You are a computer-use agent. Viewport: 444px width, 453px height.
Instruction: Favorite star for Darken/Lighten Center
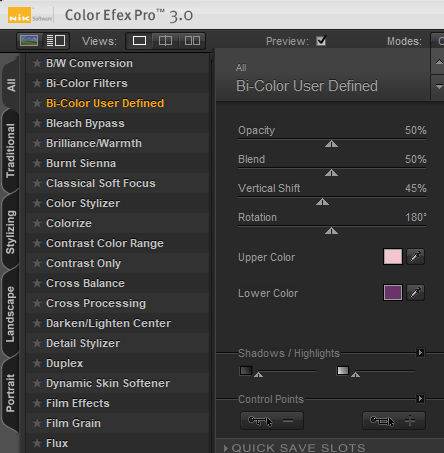point(37,323)
